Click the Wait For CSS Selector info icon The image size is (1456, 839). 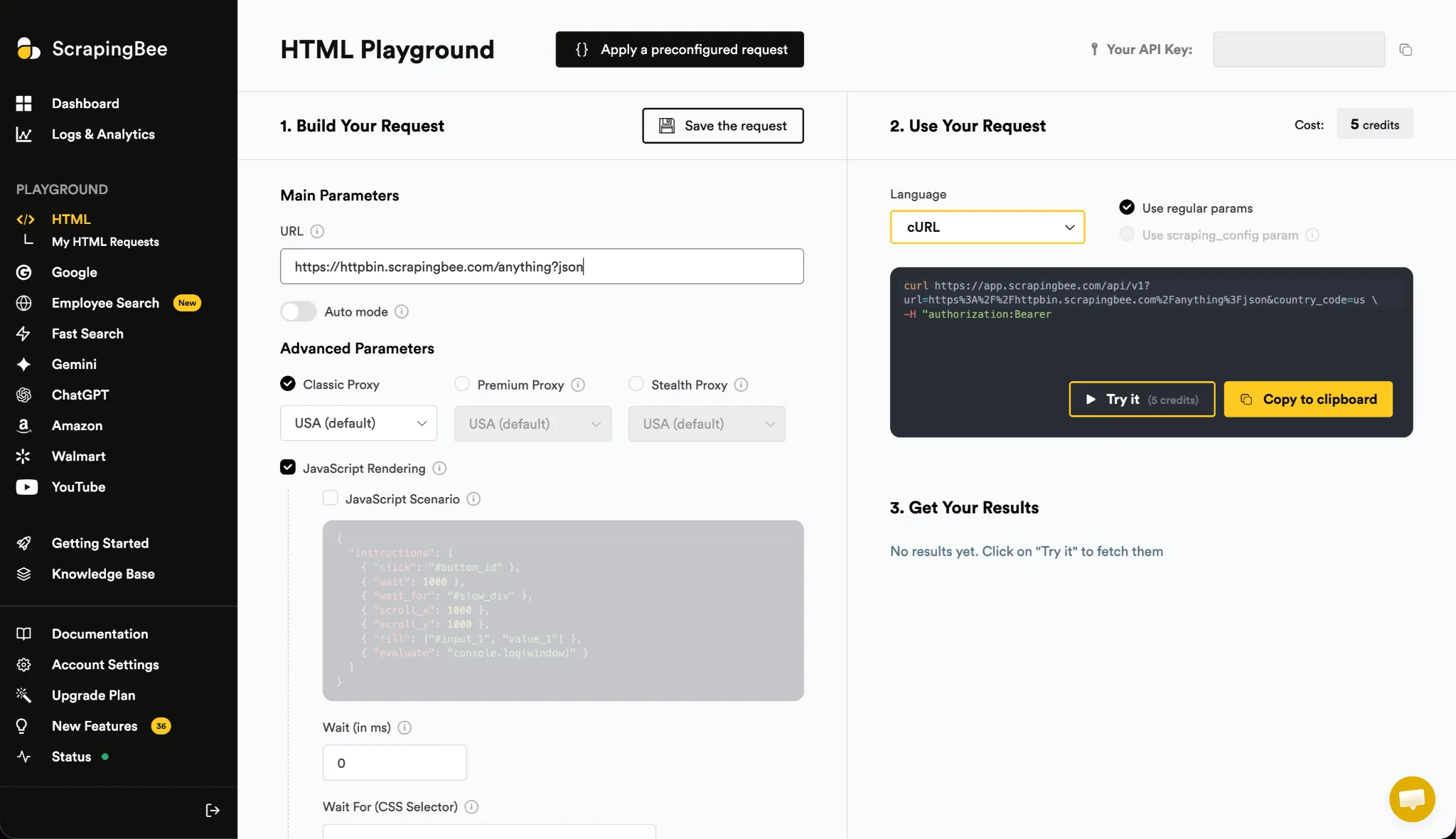471,807
